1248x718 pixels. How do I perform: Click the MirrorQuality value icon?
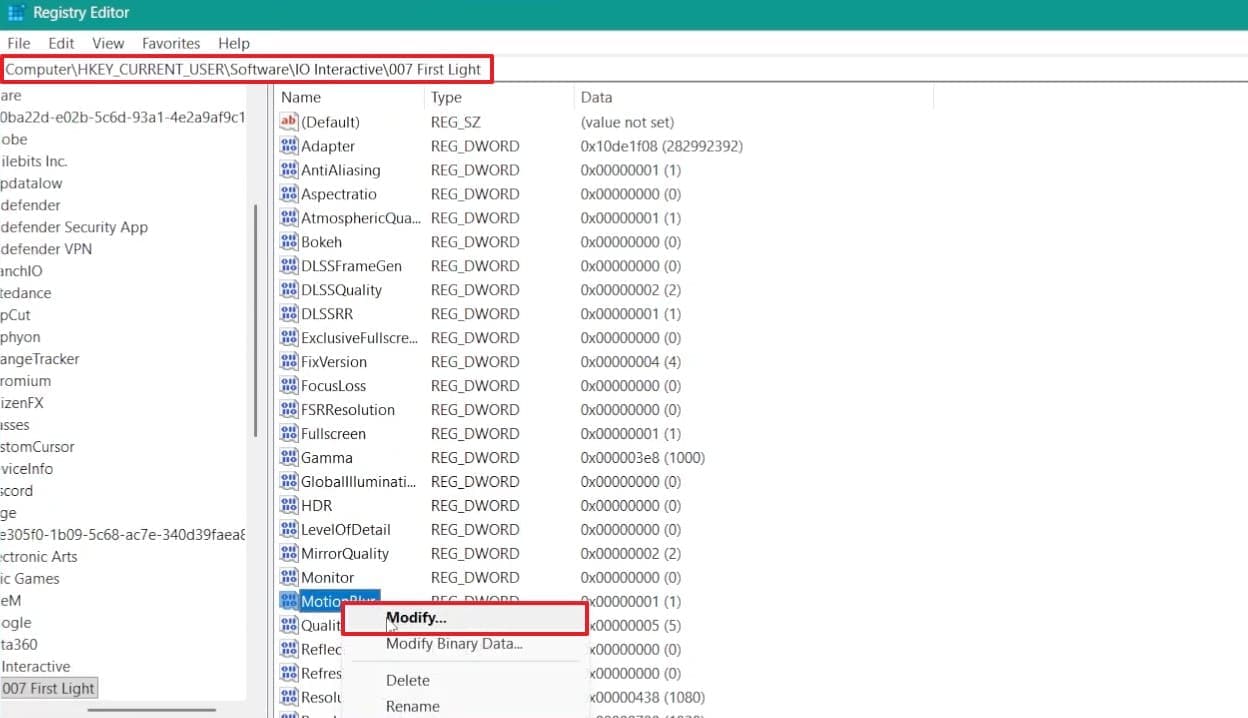click(x=289, y=554)
